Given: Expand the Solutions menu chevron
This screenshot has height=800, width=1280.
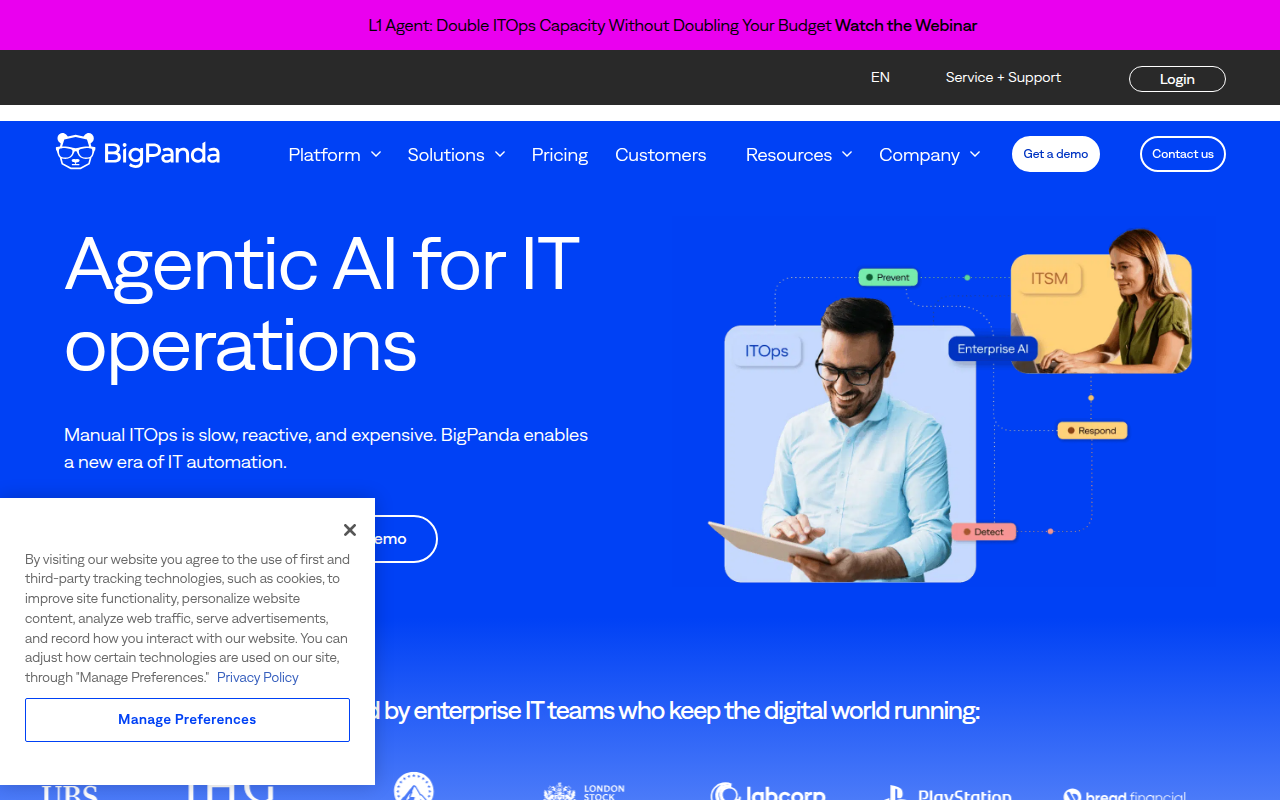Looking at the screenshot, I should (500, 154).
